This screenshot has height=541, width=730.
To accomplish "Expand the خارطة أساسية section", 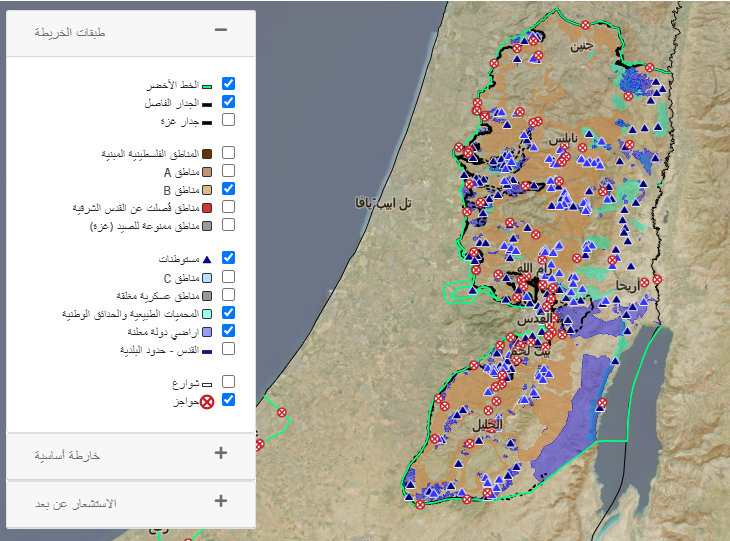I will tap(221, 453).
